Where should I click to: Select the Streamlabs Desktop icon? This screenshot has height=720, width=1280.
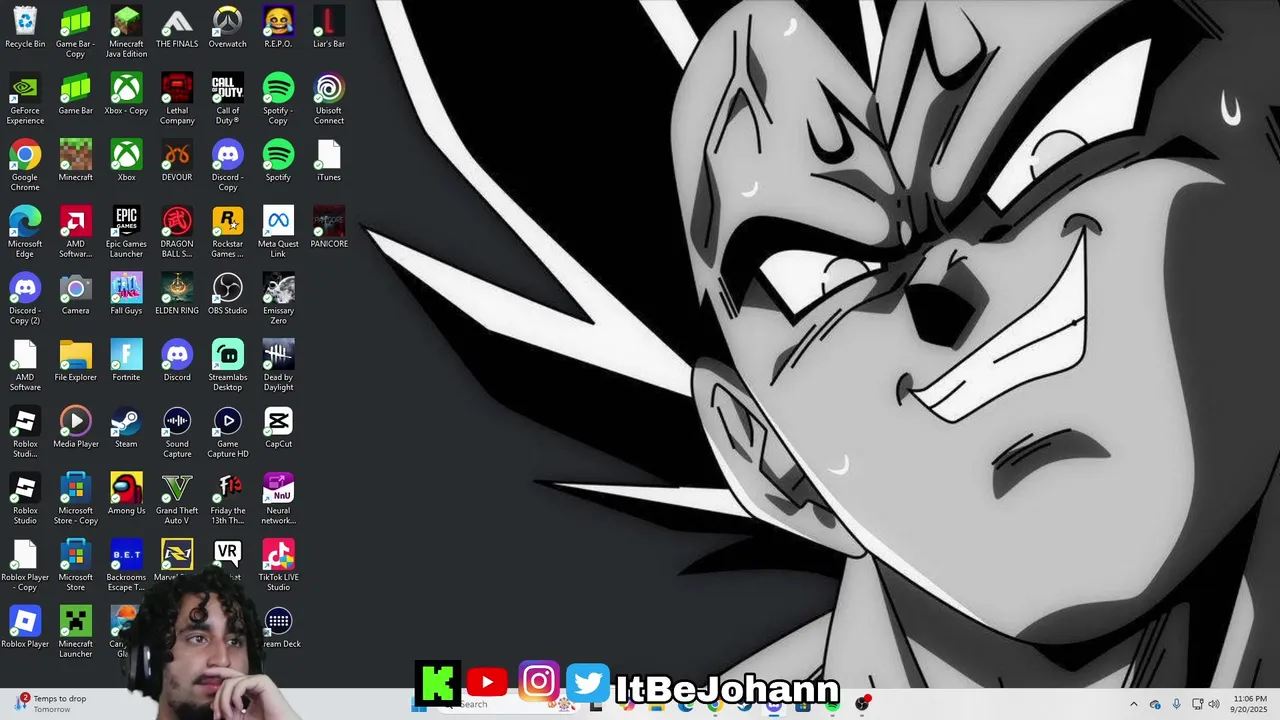(228, 365)
